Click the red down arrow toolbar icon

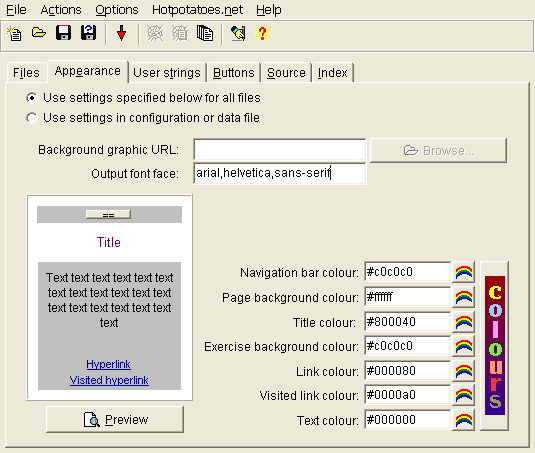pos(121,33)
